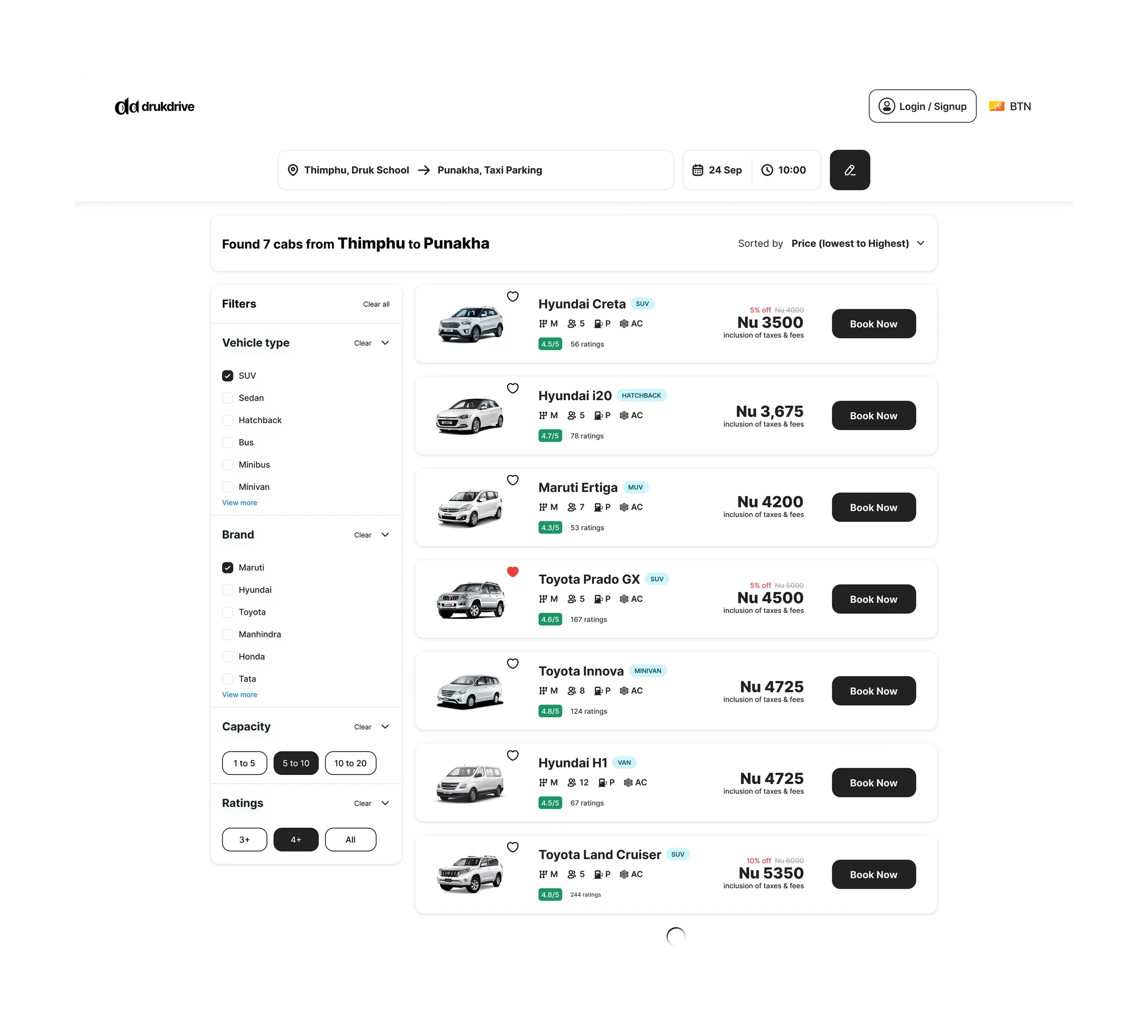Click the clock icon beside 10:00
1148x1036 pixels.
point(767,170)
